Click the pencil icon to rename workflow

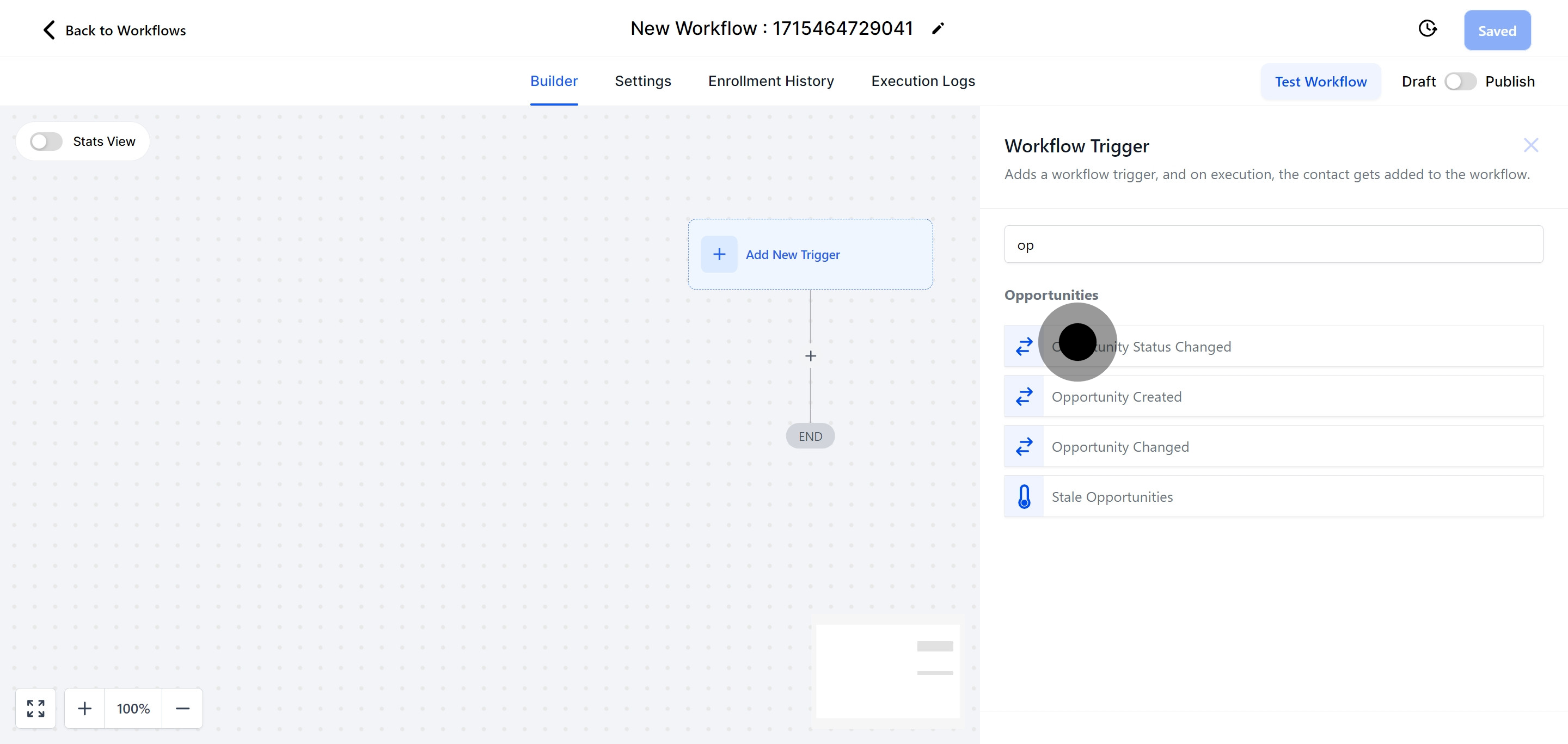coord(938,29)
